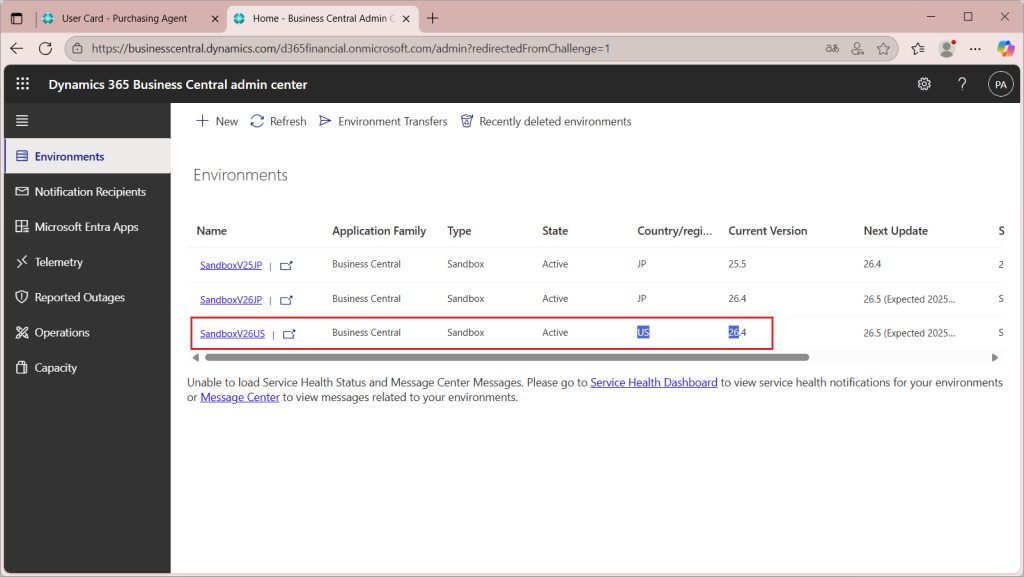Viewport: 1024px width, 577px height.
Task: Launch the Copilot sidebar
Action: point(1005,48)
